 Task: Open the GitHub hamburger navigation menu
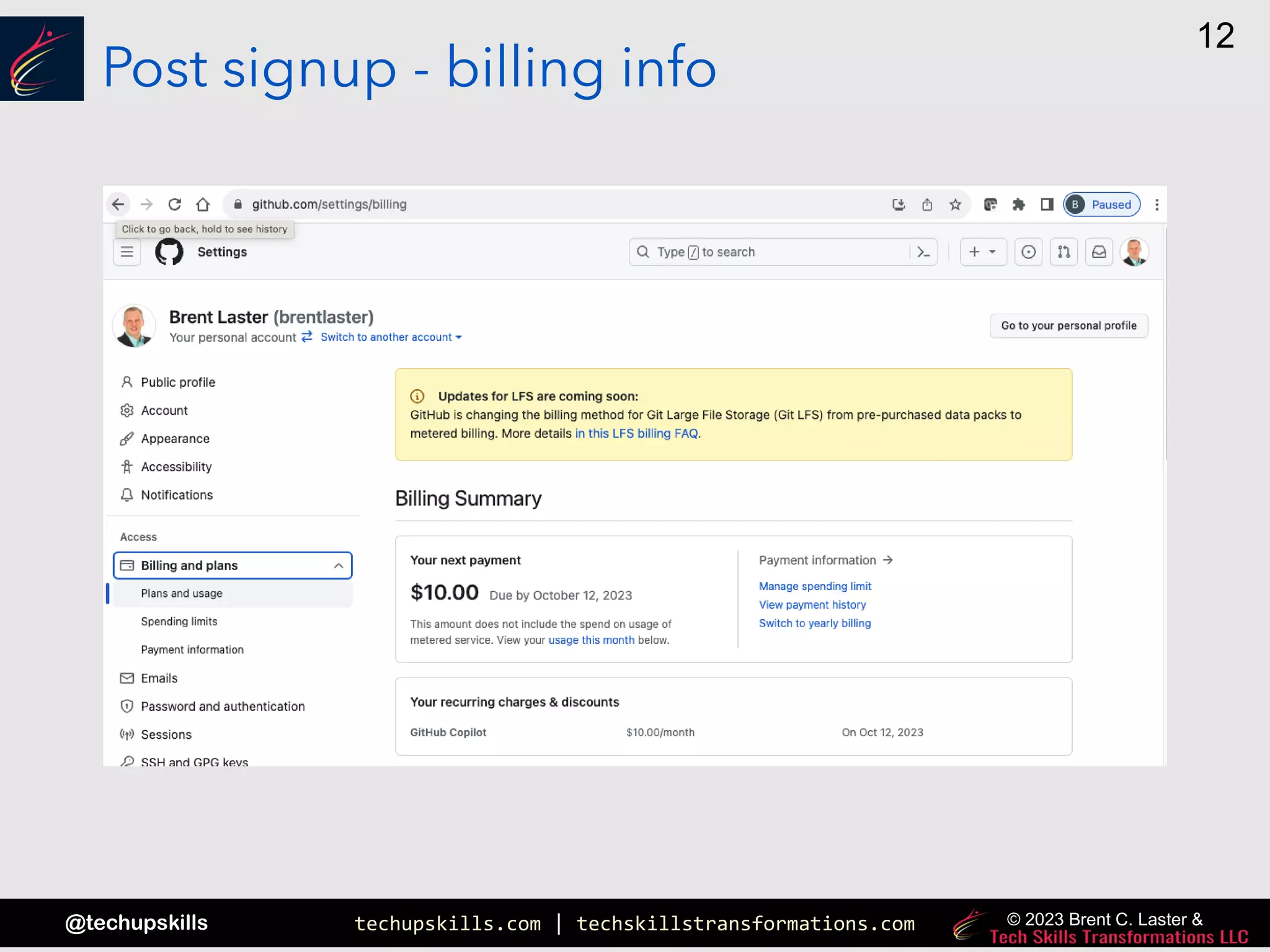coord(127,252)
